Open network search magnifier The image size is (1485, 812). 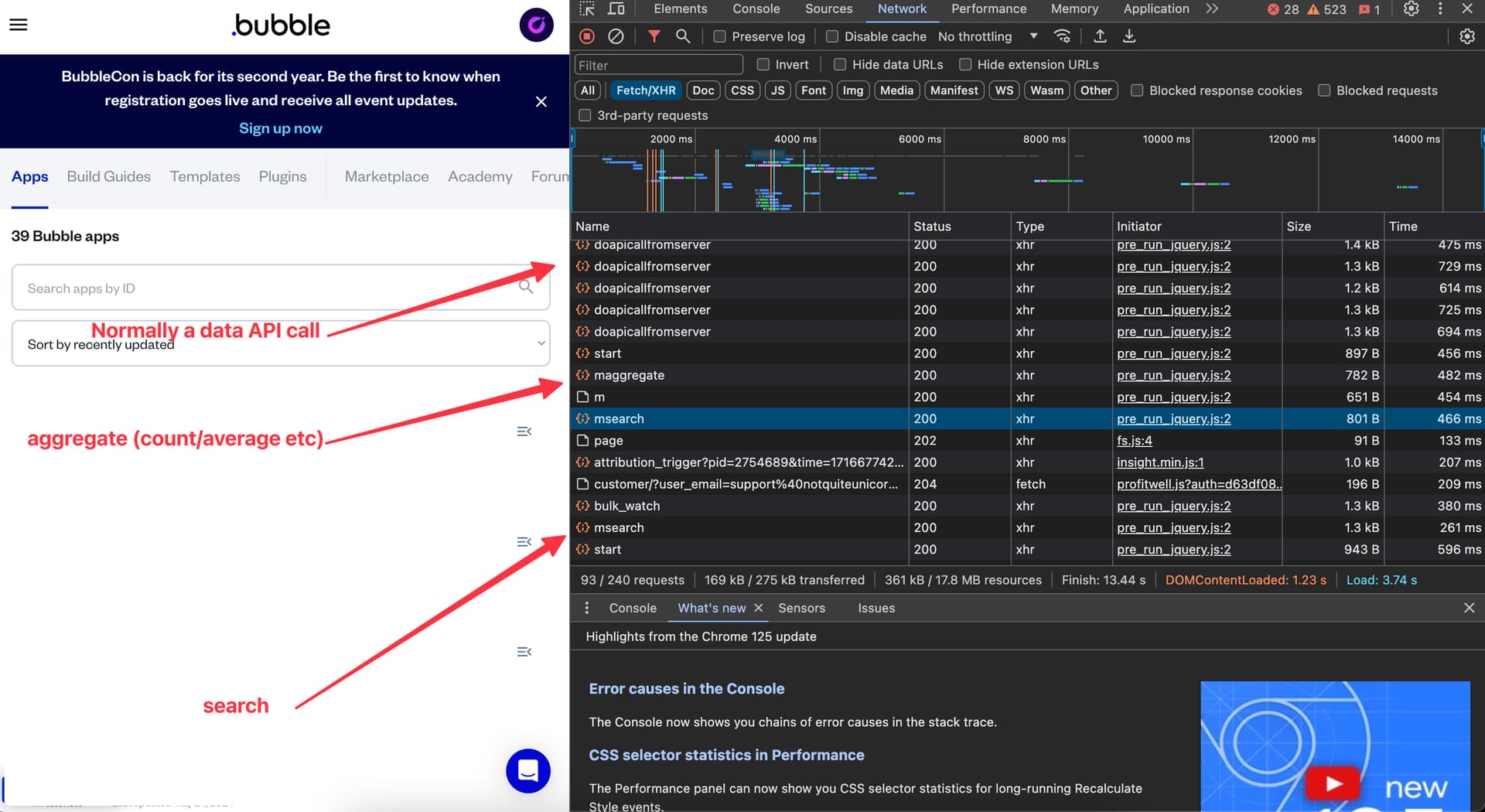683,36
